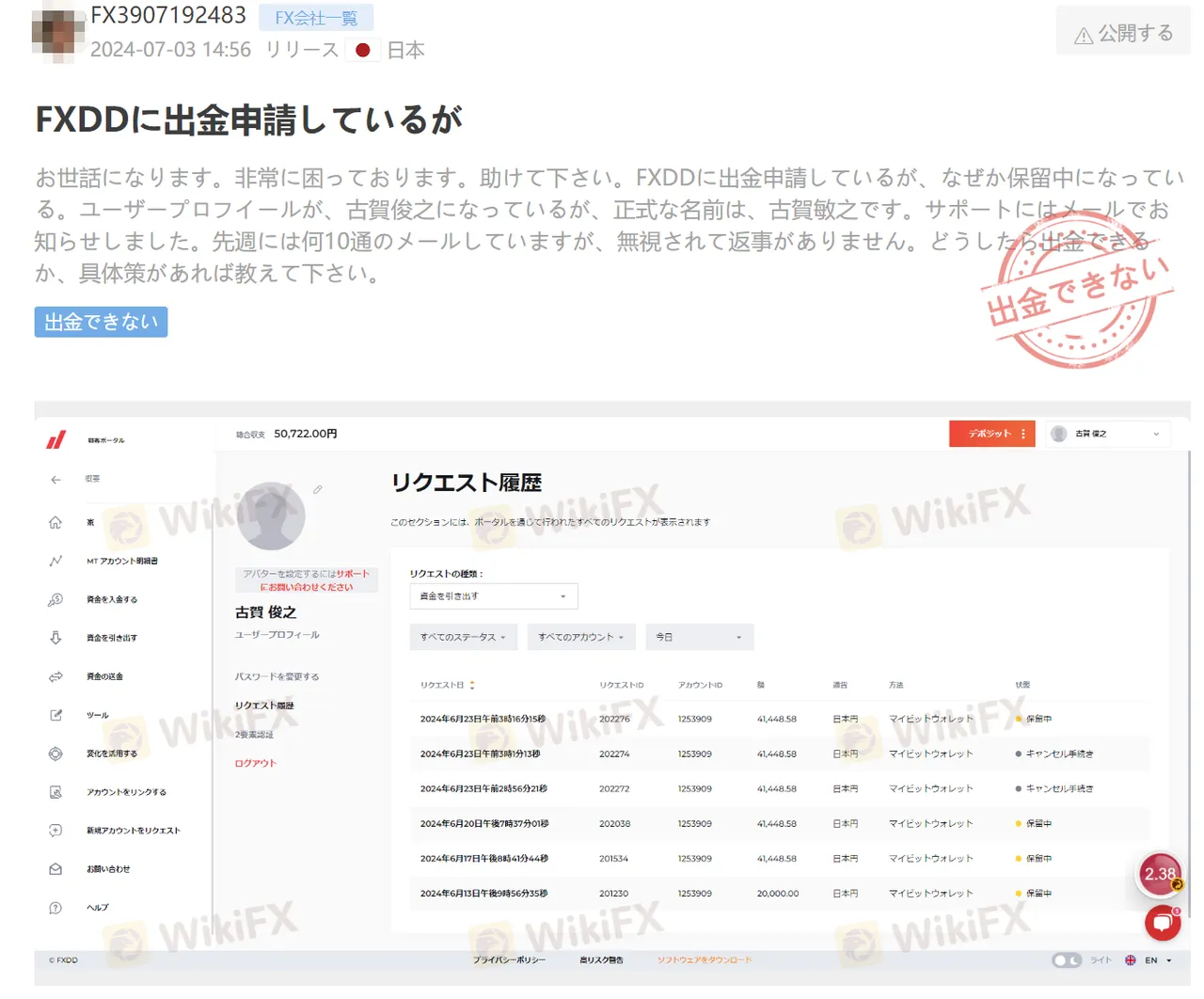
Task: Click the 新規アカウントをリクエスト plus icon
Action: [55, 831]
